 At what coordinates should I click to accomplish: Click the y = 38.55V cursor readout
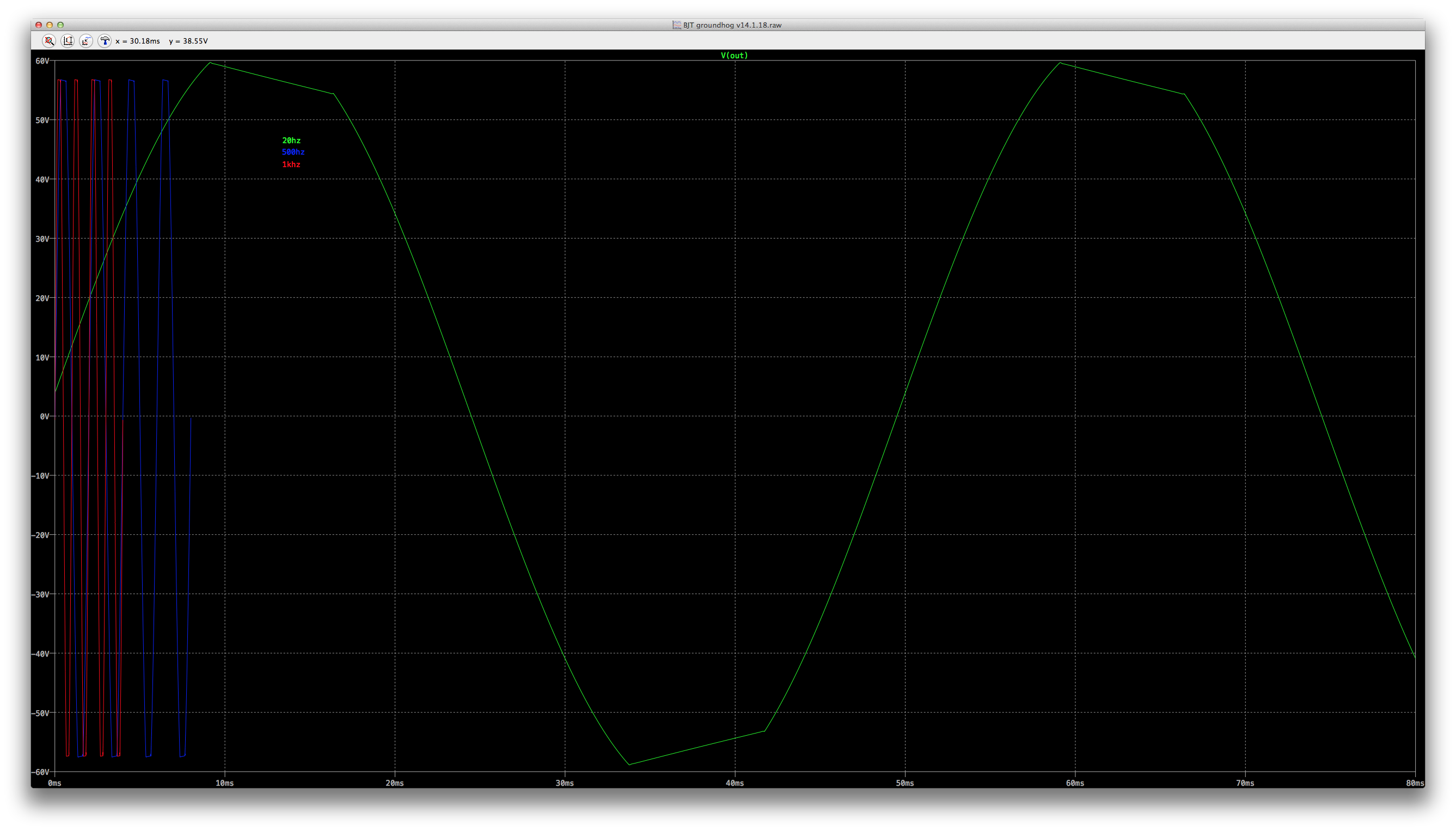[x=188, y=41]
